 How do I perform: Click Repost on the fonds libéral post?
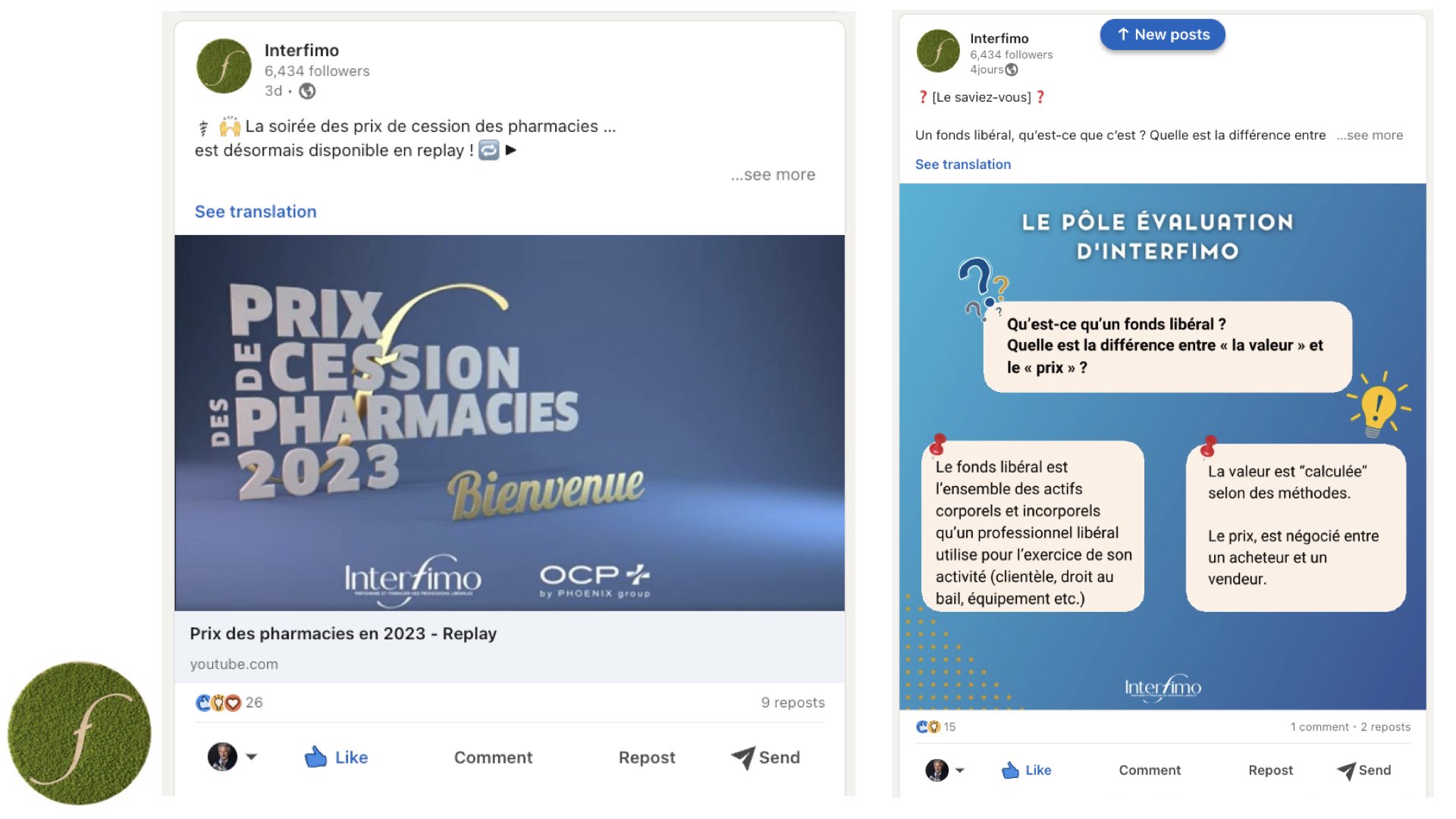[1271, 770]
